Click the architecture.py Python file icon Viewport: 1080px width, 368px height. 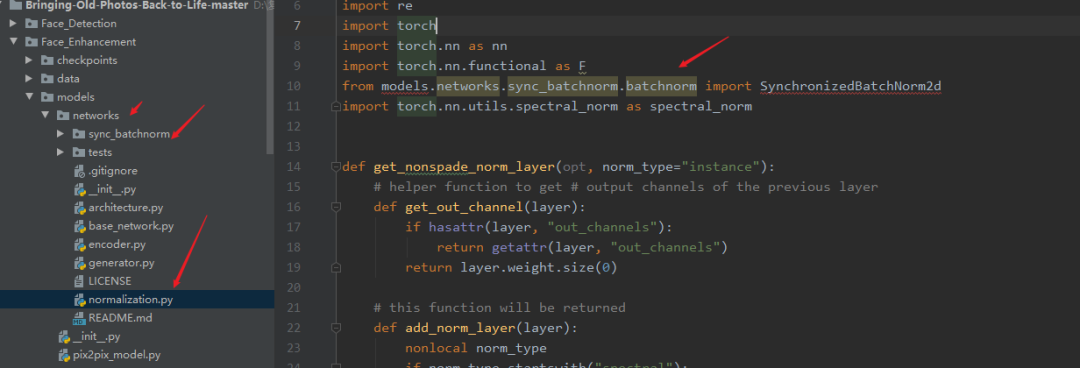click(x=79, y=207)
